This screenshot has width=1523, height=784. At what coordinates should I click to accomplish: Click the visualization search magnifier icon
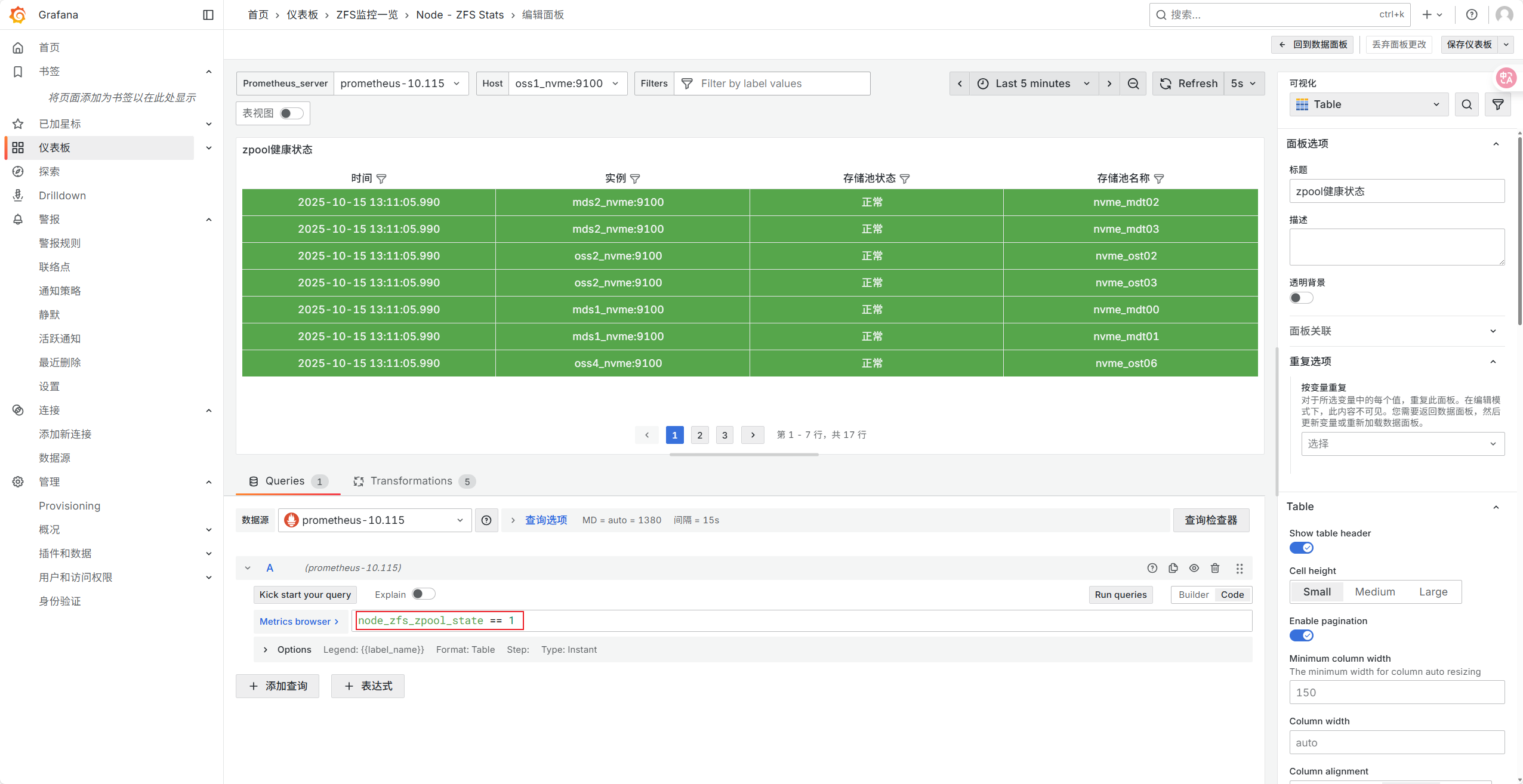click(1466, 105)
